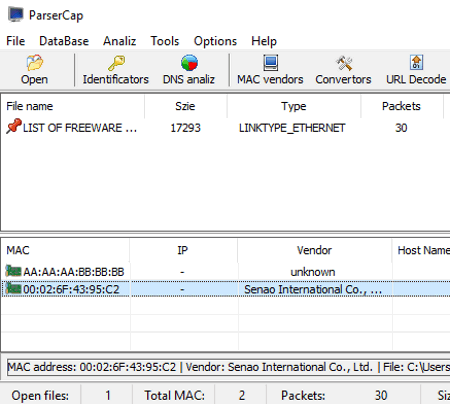450x404 pixels.
Task: Click the Open folder icon
Action: pyautogui.click(x=35, y=63)
